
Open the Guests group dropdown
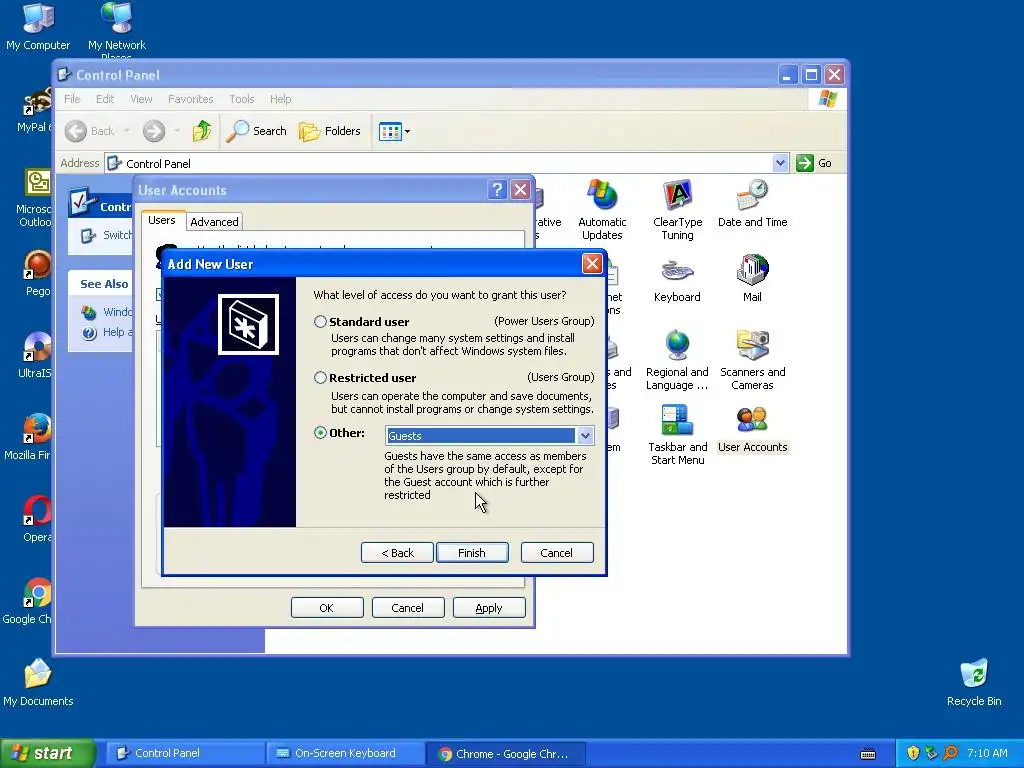point(585,436)
